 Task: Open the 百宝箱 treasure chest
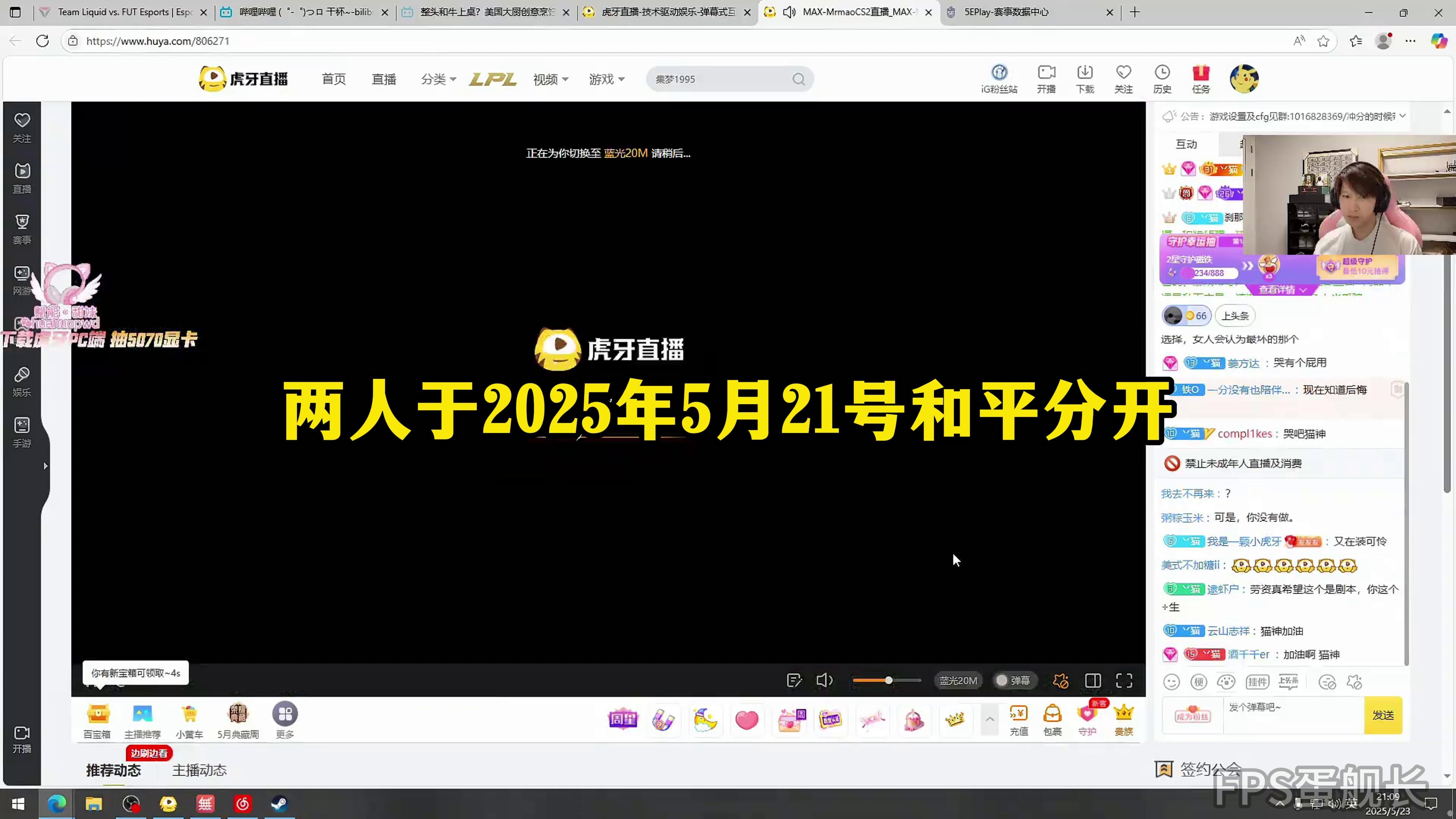pos(97,721)
